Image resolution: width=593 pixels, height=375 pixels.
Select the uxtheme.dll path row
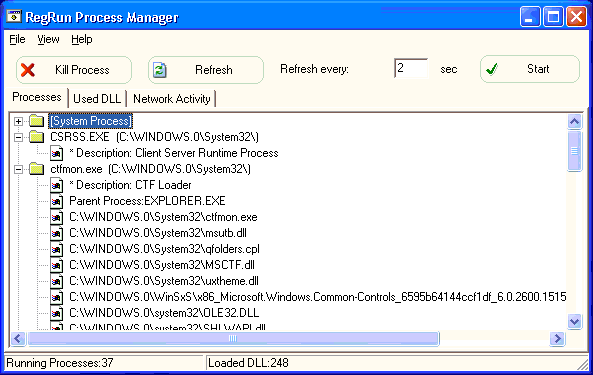(x=164, y=281)
